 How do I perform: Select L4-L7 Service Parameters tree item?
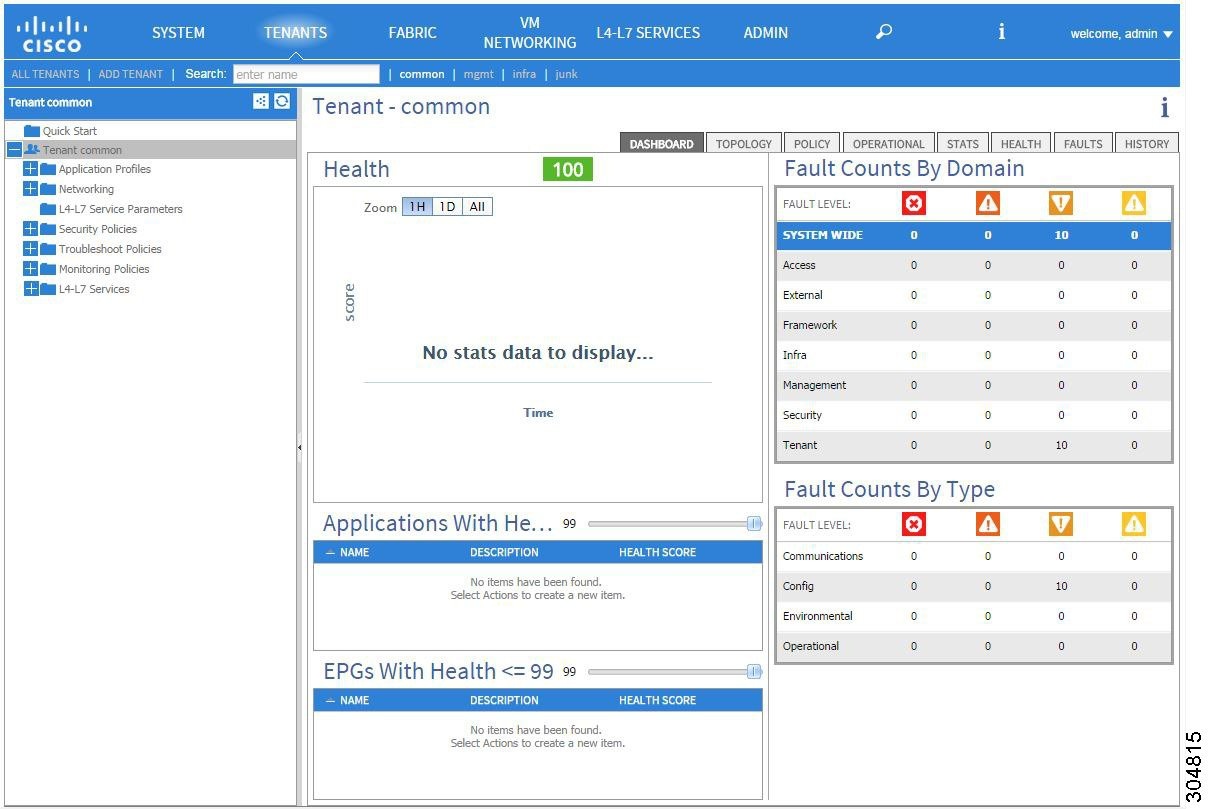120,209
